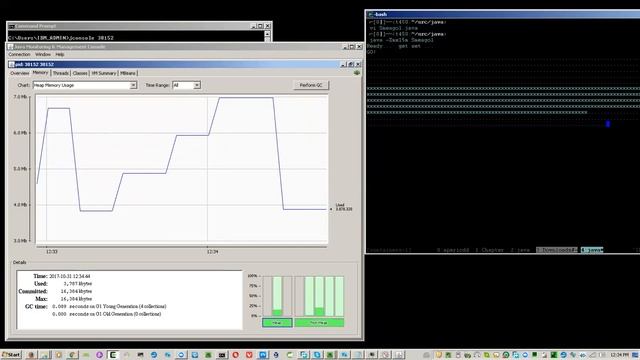Select the Heap memory pool bar
This screenshot has height=360, width=640.
coord(277,296)
